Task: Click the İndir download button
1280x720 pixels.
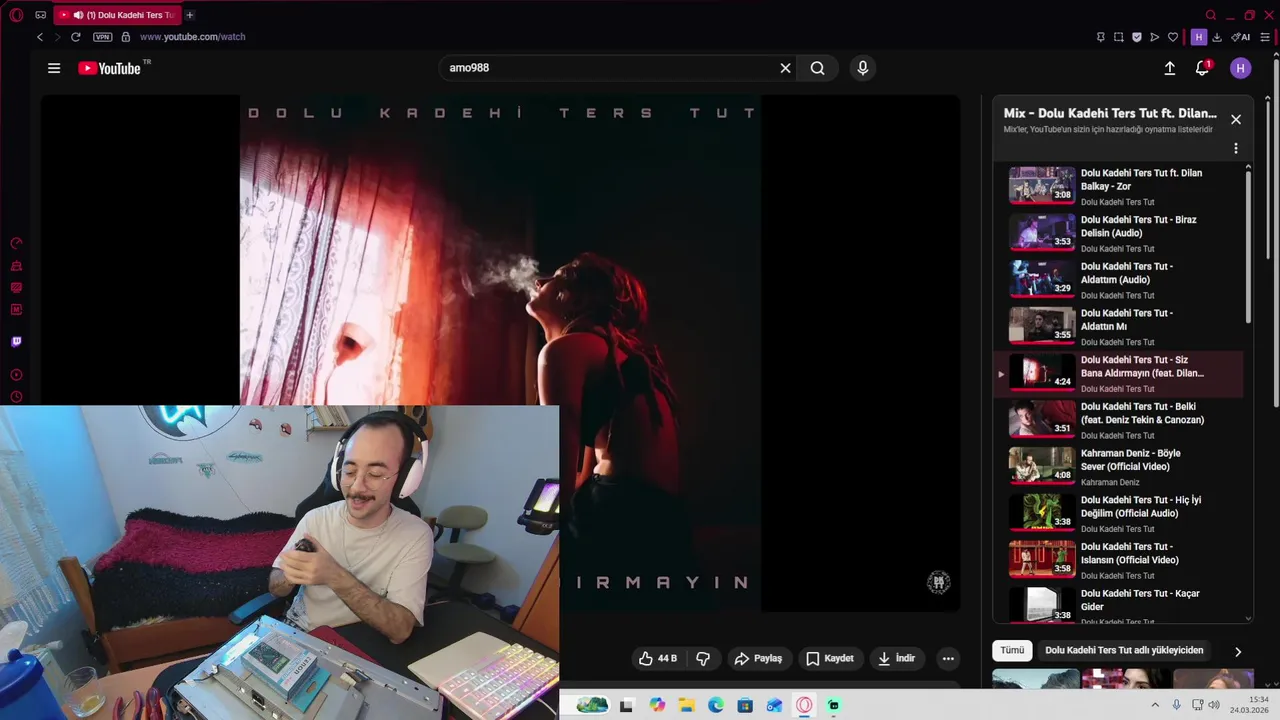Action: pos(896,658)
